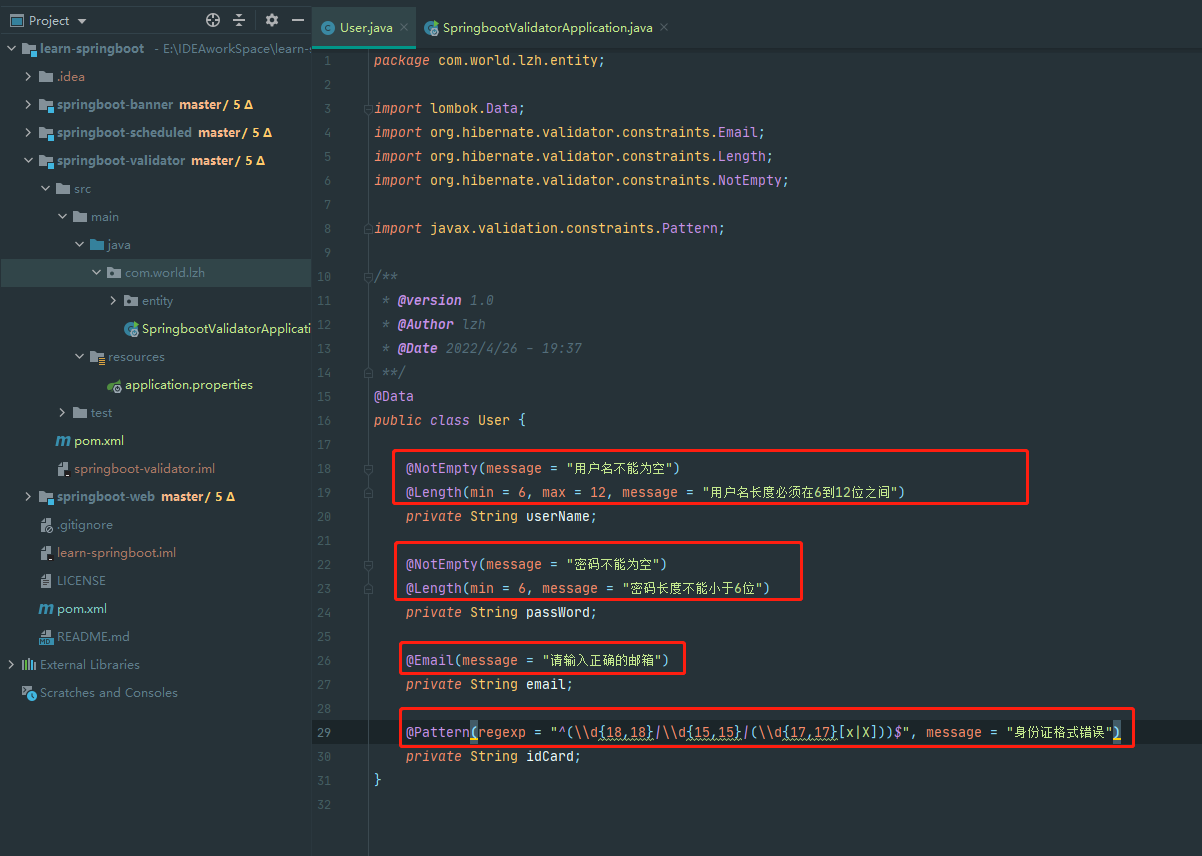Click the Scratches and Consoles icon
The height and width of the screenshot is (856, 1202).
point(29,693)
